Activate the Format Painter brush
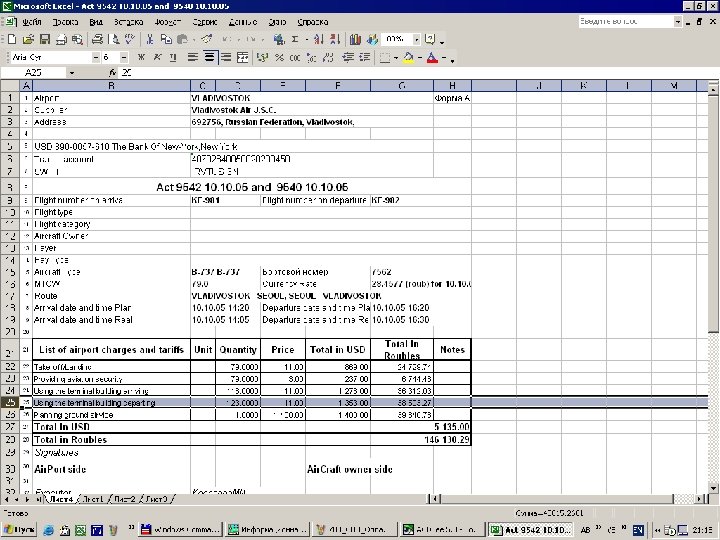Screen dimensions: 720x540 pos(207,39)
